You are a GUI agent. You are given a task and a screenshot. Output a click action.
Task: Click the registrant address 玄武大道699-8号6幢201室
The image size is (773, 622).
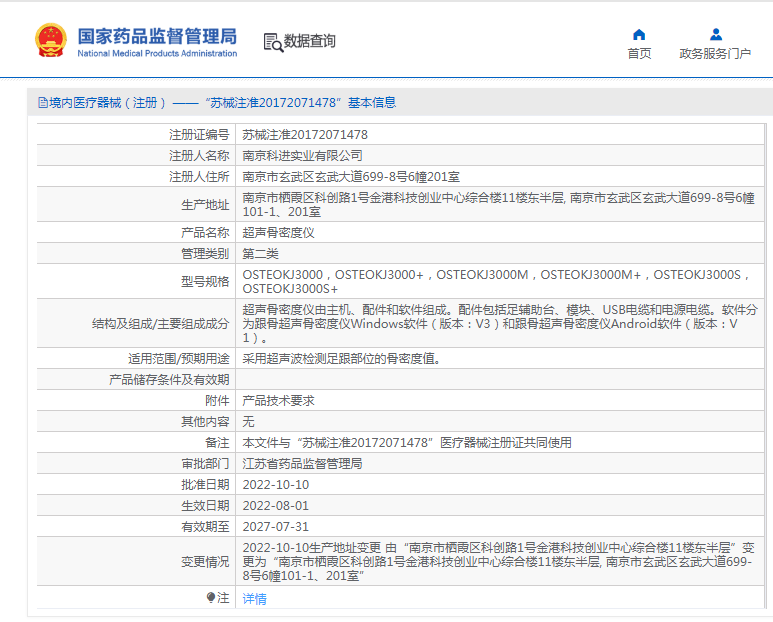click(x=351, y=177)
